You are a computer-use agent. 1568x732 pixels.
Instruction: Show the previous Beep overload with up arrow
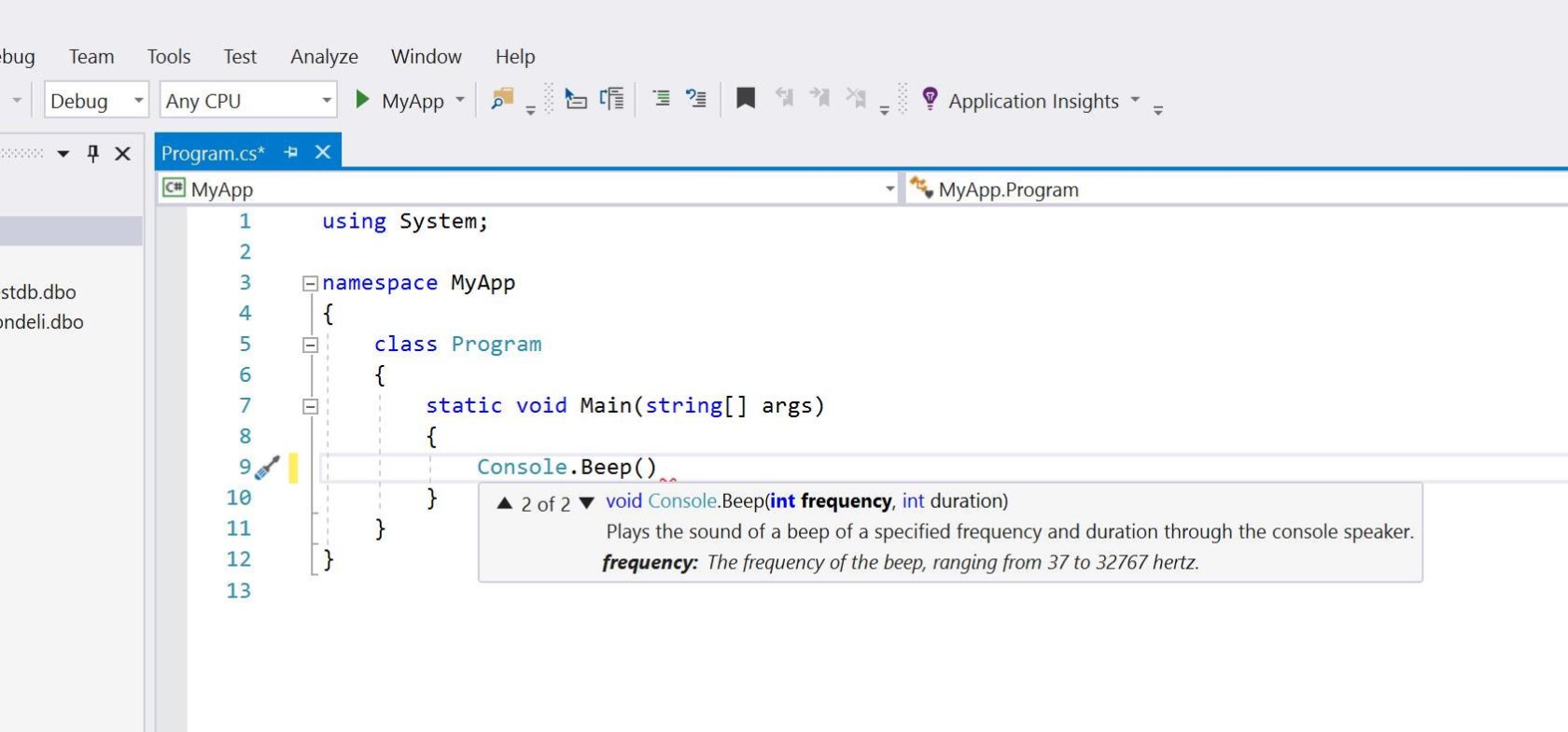coord(505,503)
